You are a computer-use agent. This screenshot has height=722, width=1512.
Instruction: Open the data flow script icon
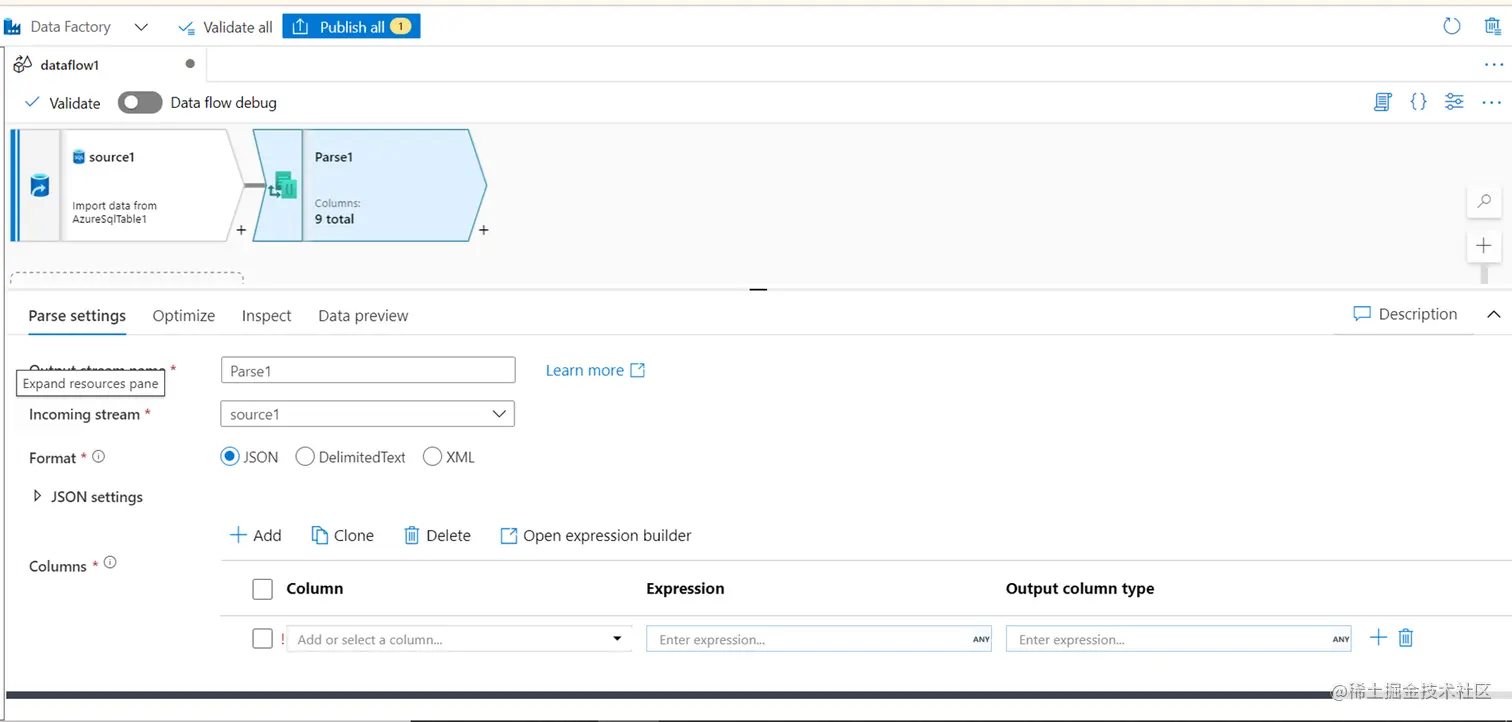1383,102
